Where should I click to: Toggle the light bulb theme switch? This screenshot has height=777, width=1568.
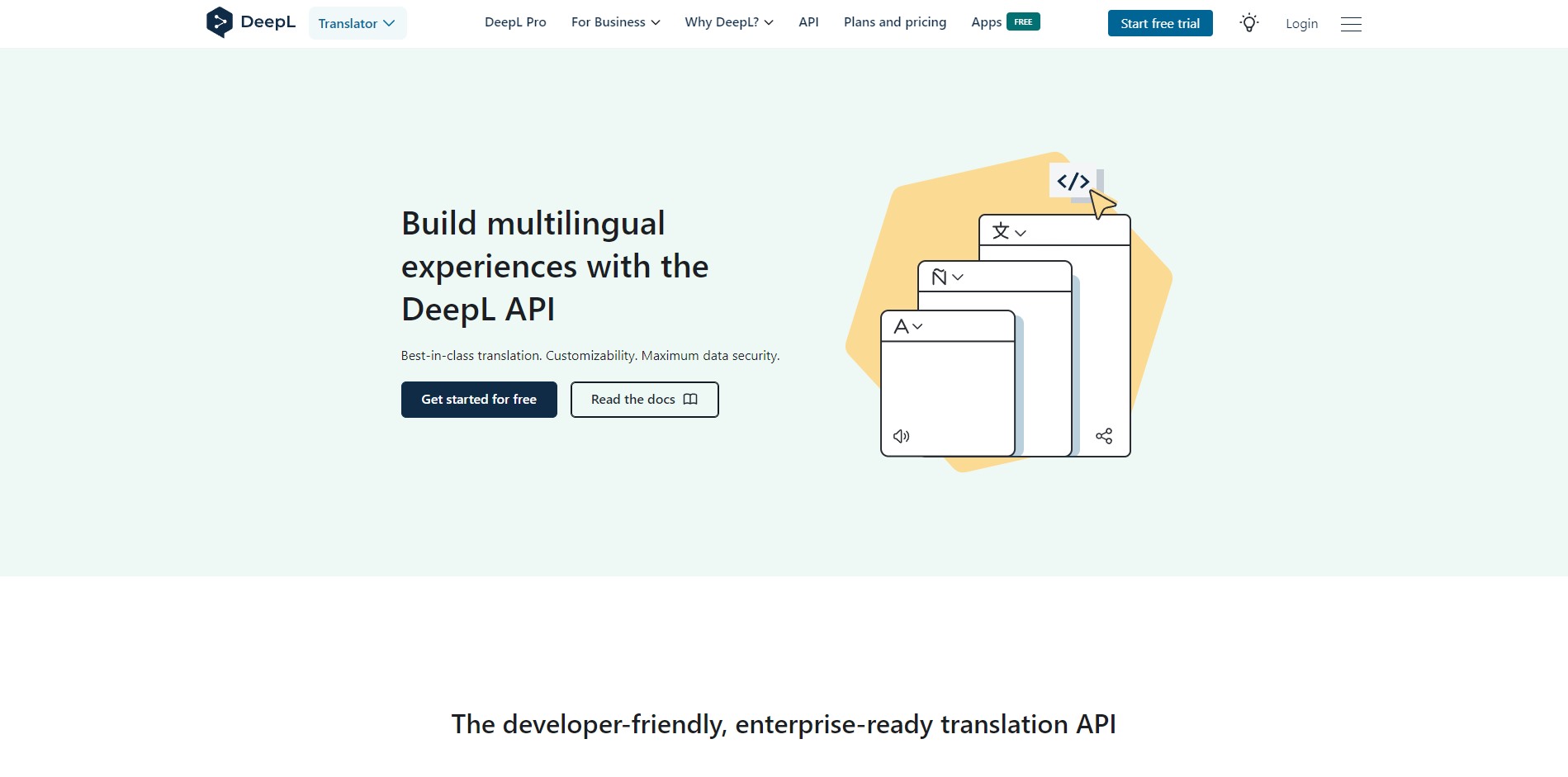[1249, 23]
